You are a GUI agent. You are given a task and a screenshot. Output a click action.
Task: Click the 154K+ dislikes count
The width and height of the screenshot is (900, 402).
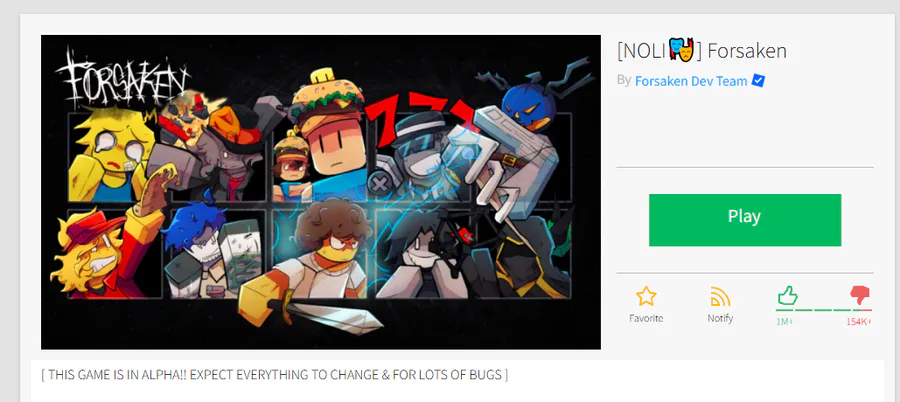click(x=859, y=322)
